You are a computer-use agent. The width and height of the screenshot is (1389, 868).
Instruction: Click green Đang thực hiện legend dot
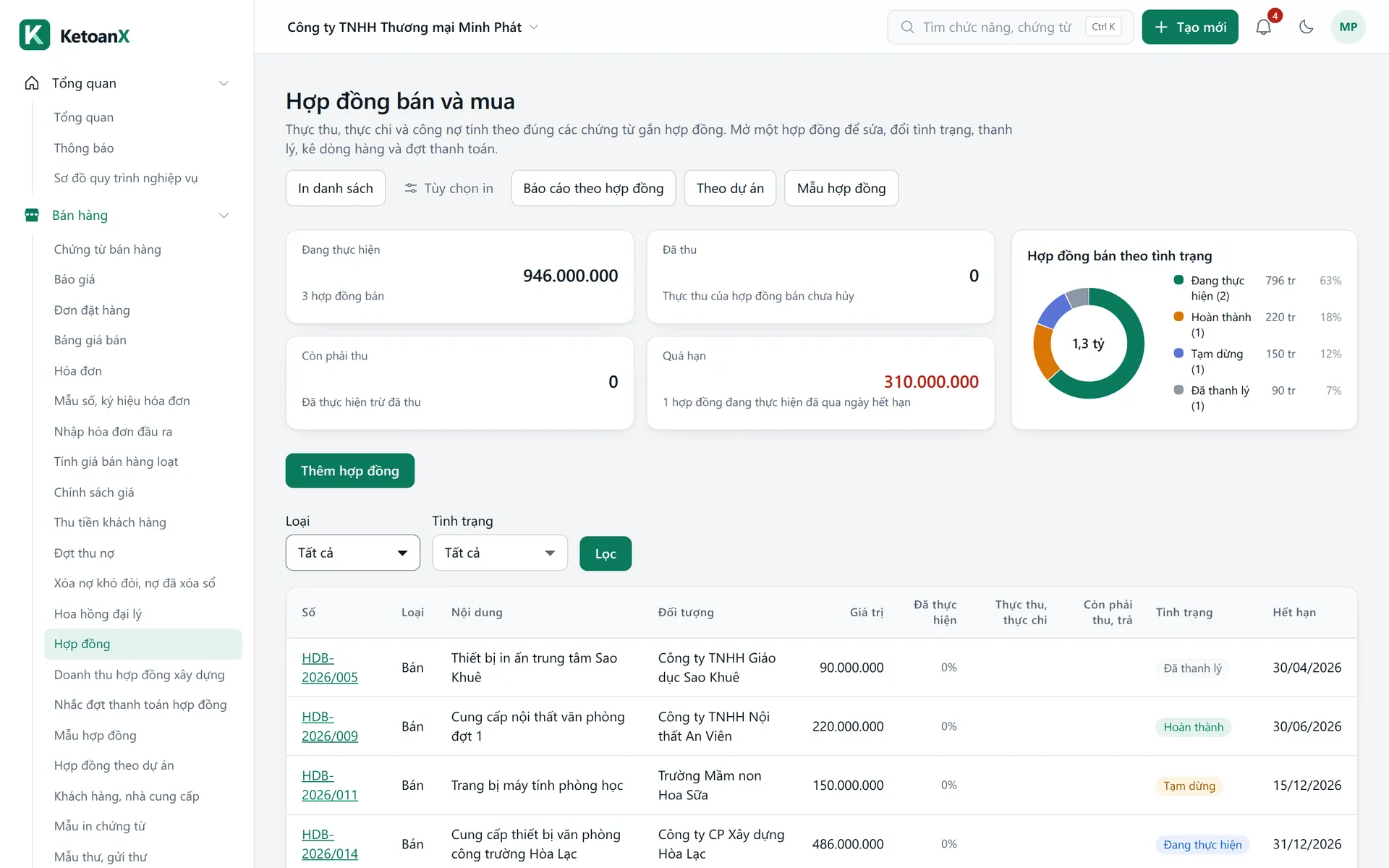(1178, 280)
